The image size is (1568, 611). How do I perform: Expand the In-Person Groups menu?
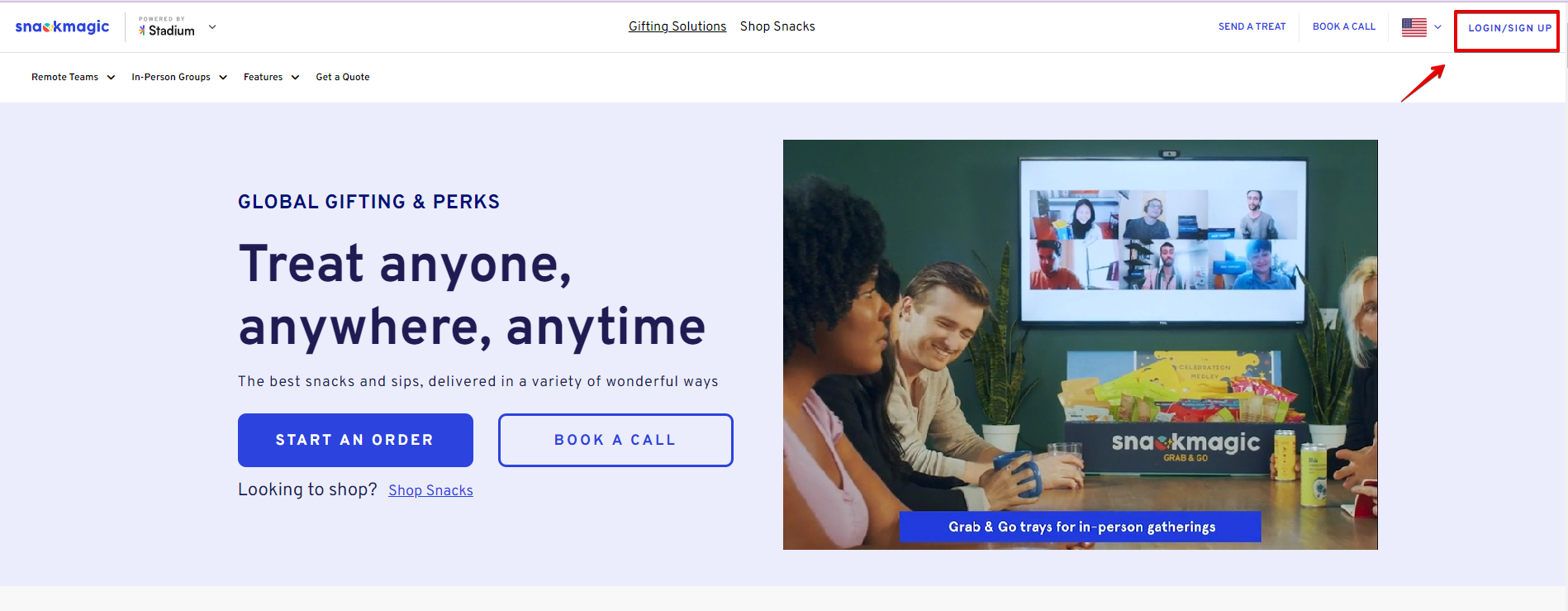(179, 77)
